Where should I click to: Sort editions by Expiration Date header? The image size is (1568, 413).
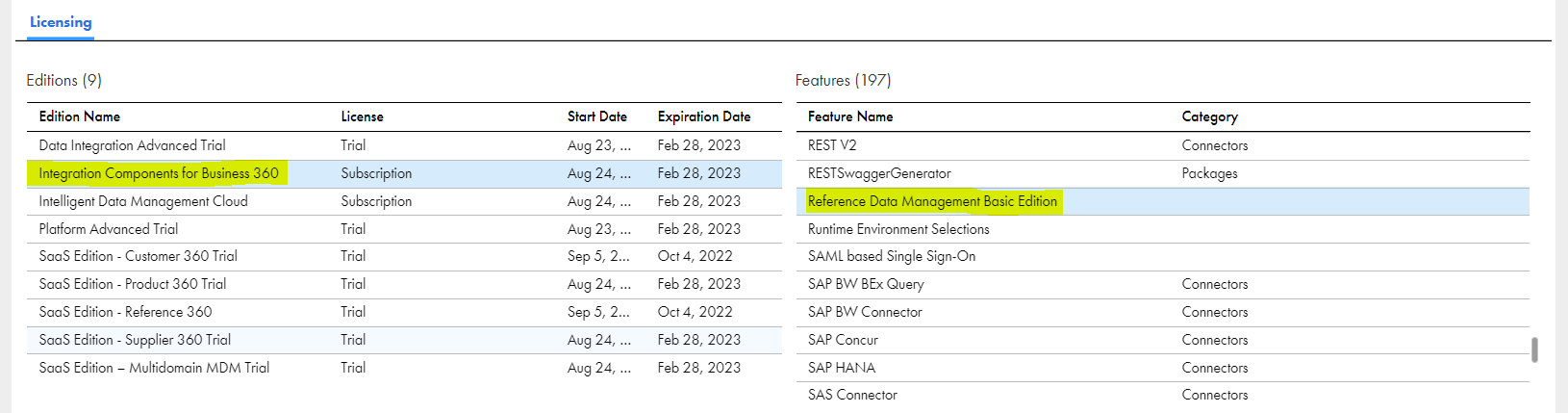click(x=704, y=116)
